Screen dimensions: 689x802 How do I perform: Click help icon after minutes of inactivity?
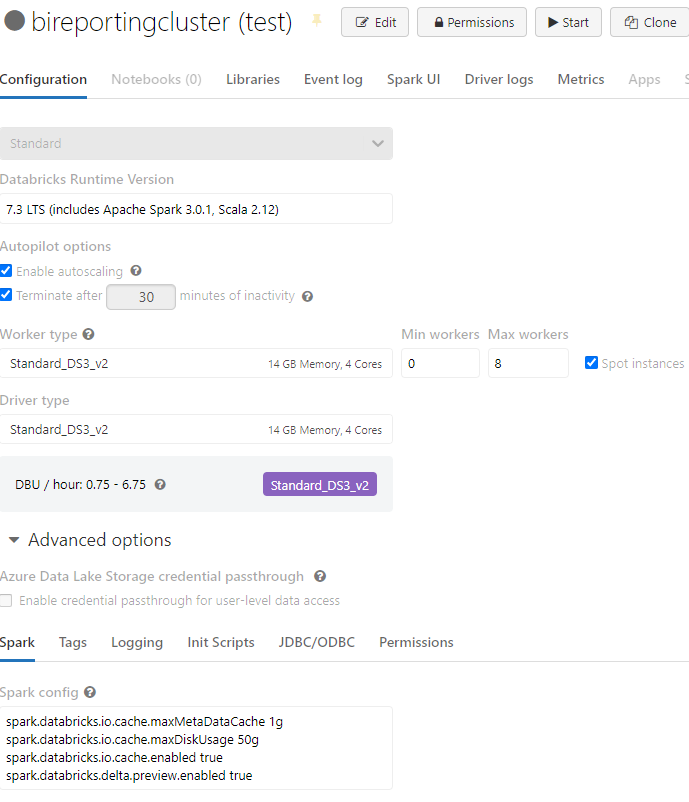point(307,296)
